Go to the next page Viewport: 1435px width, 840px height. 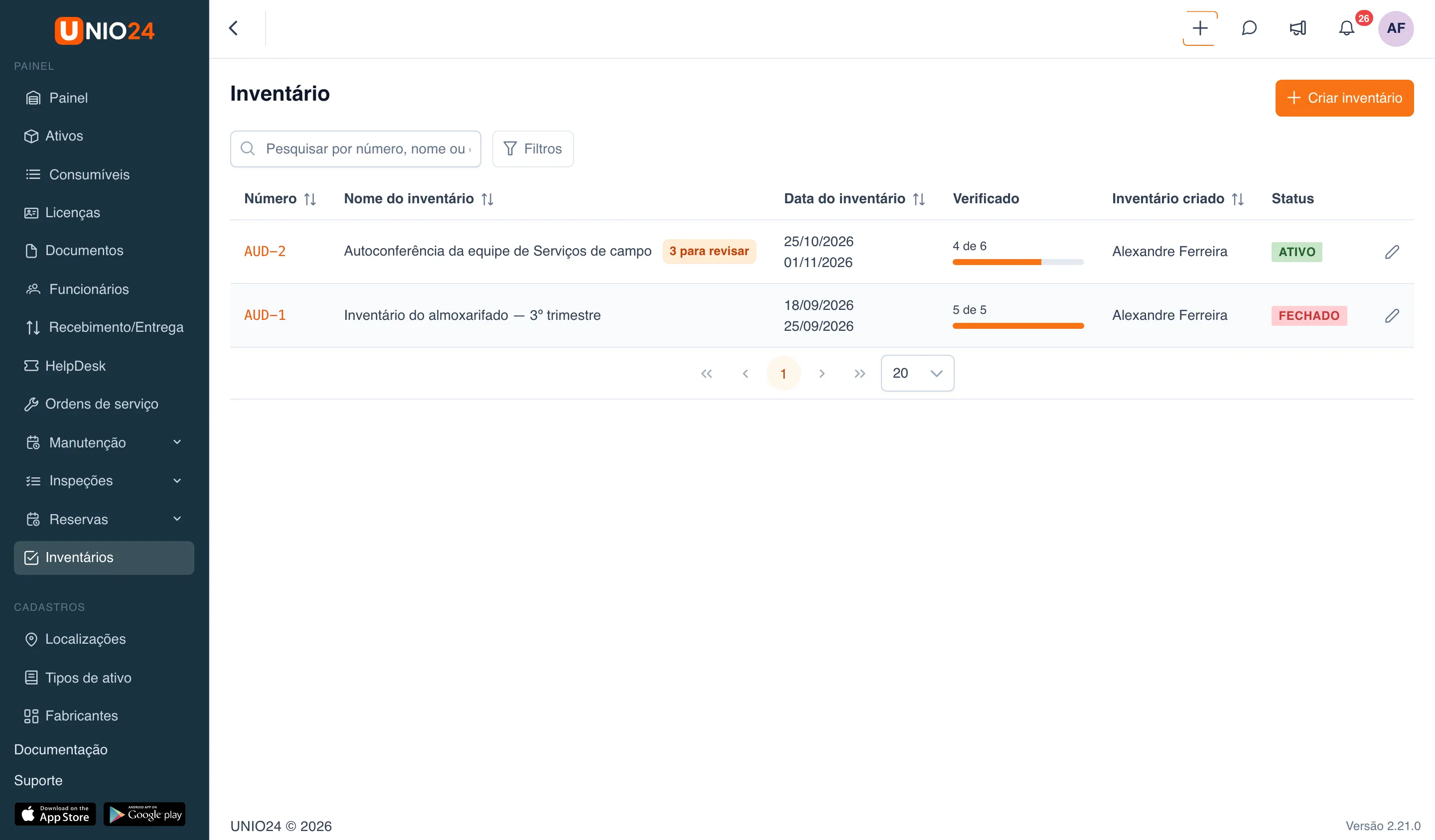[x=822, y=374]
